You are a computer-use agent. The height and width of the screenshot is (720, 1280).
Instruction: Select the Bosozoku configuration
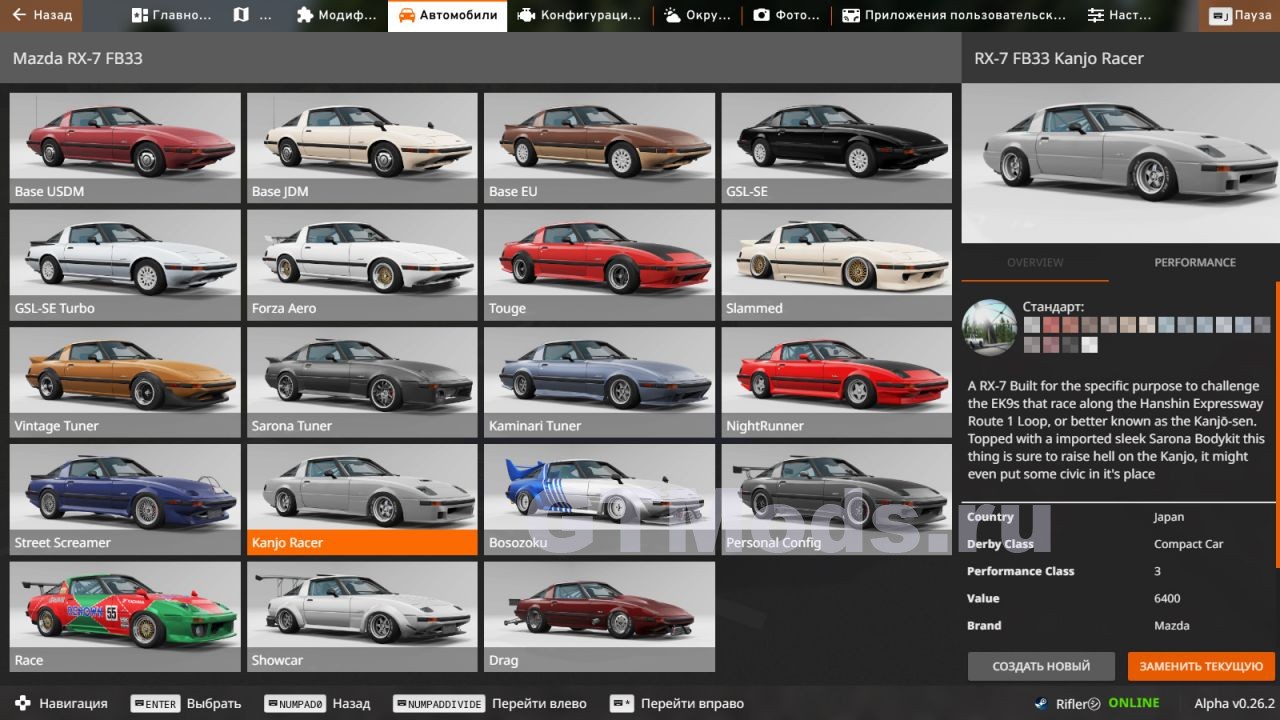coord(599,500)
